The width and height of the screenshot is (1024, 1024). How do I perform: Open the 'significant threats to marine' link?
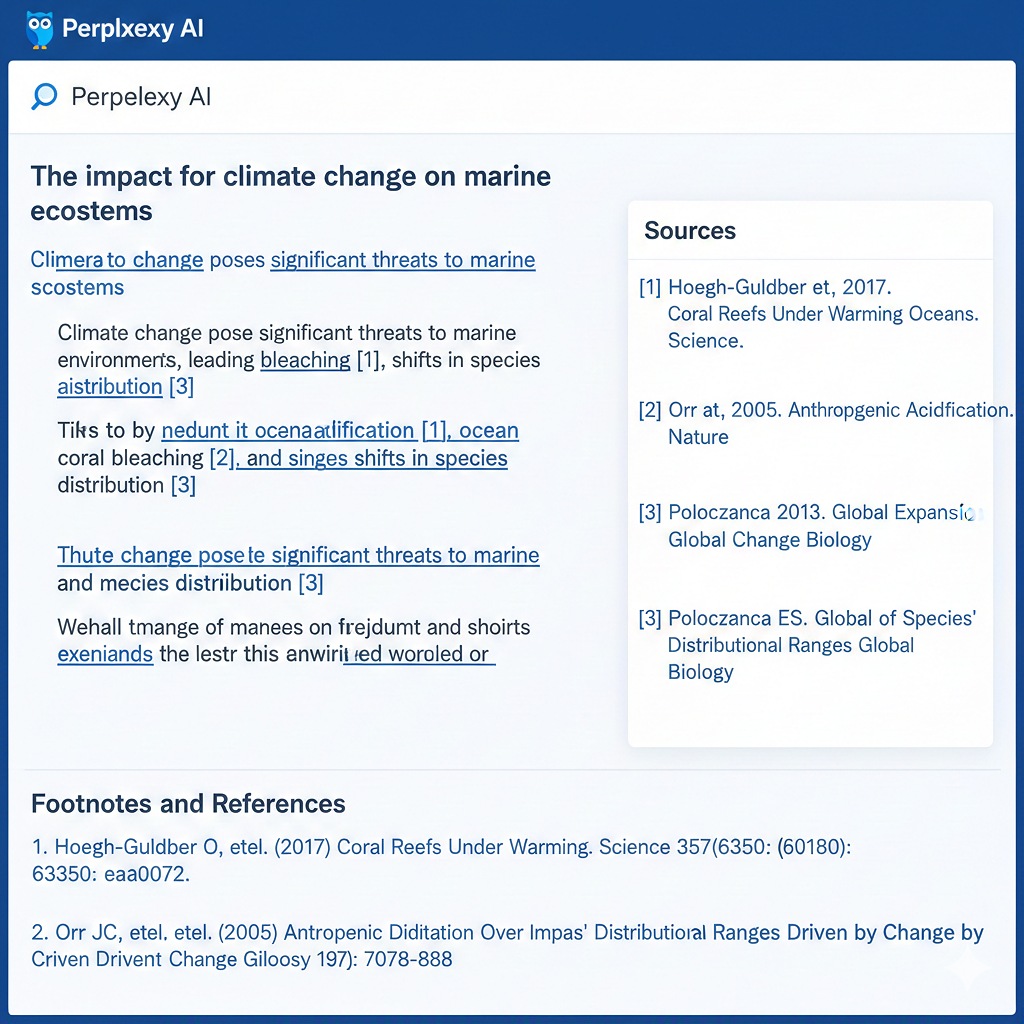[403, 260]
